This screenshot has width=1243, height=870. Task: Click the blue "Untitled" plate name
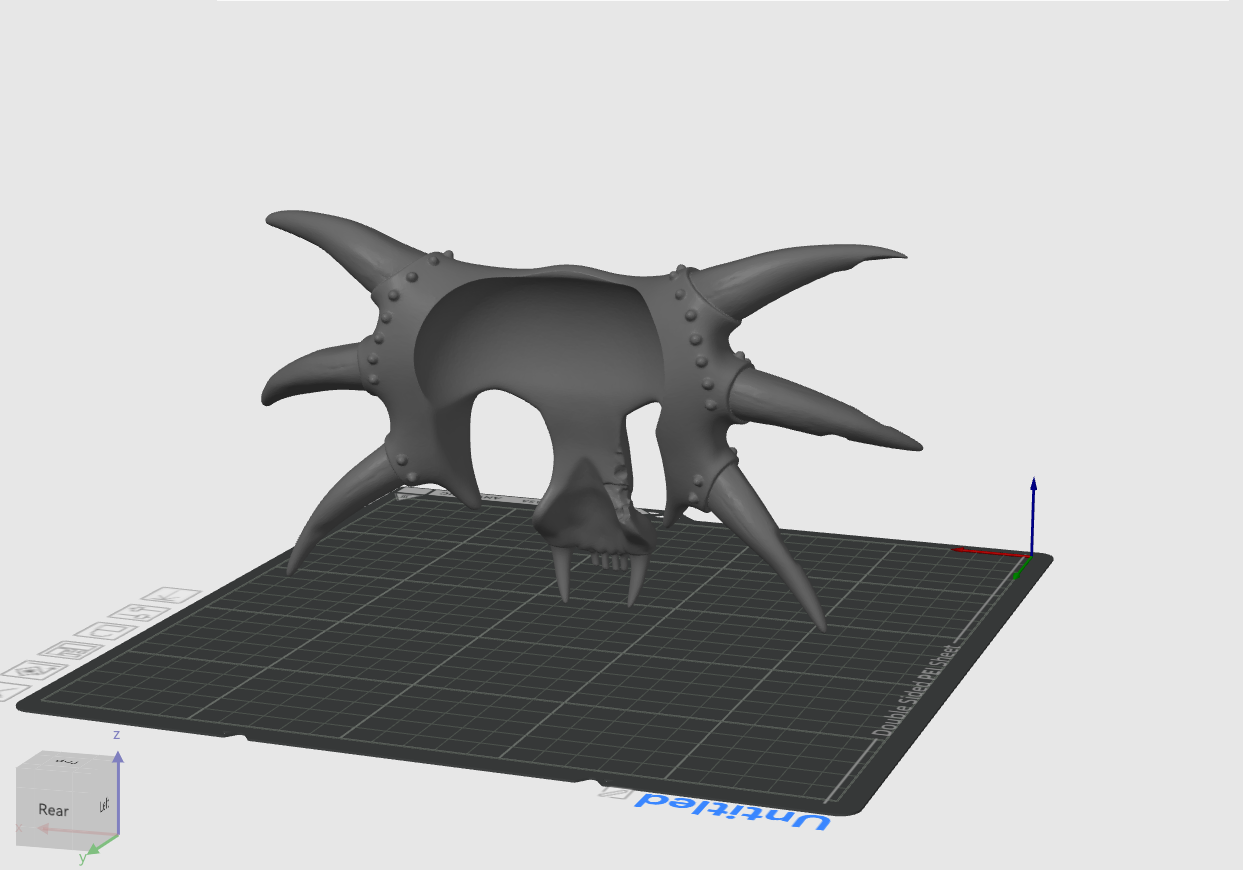pyautogui.click(x=733, y=810)
